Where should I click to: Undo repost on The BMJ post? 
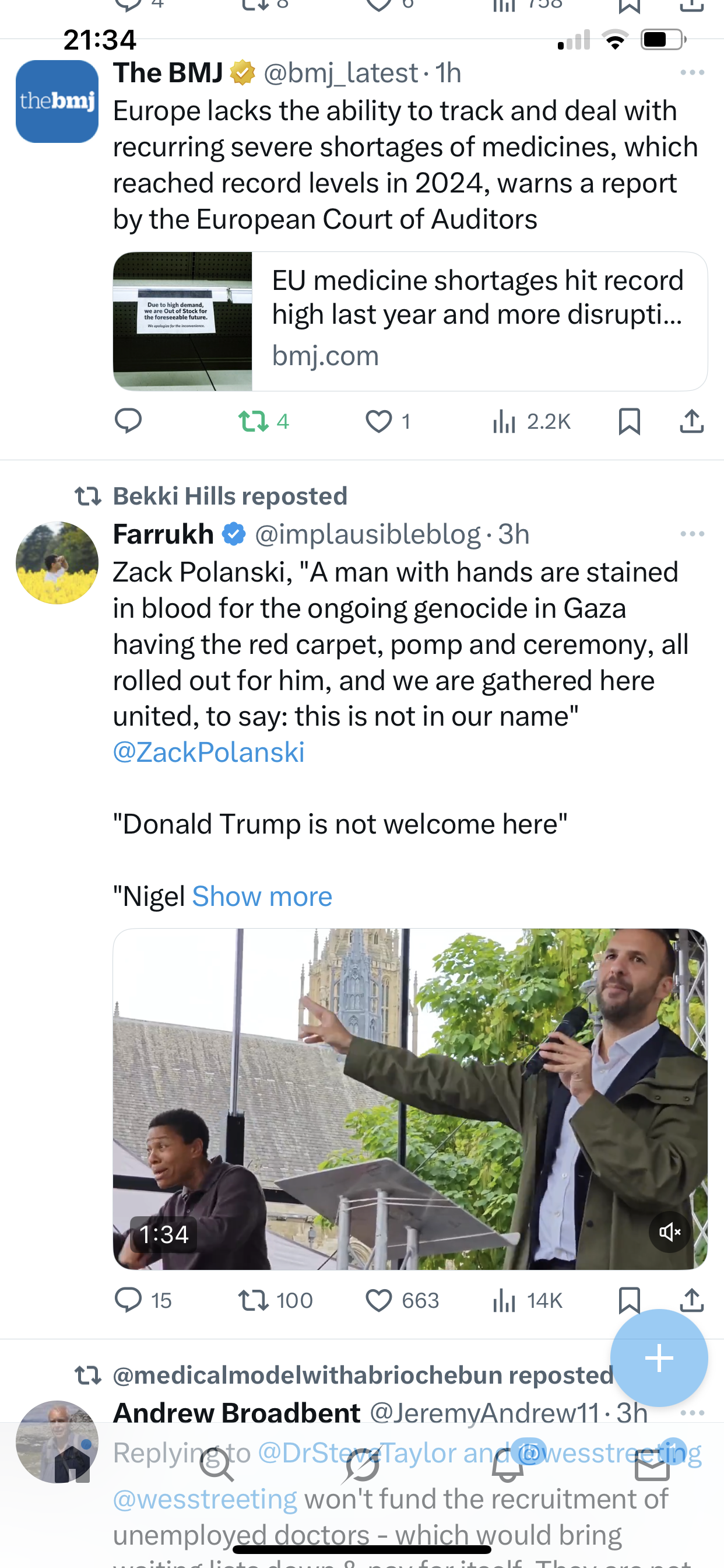pos(254,421)
